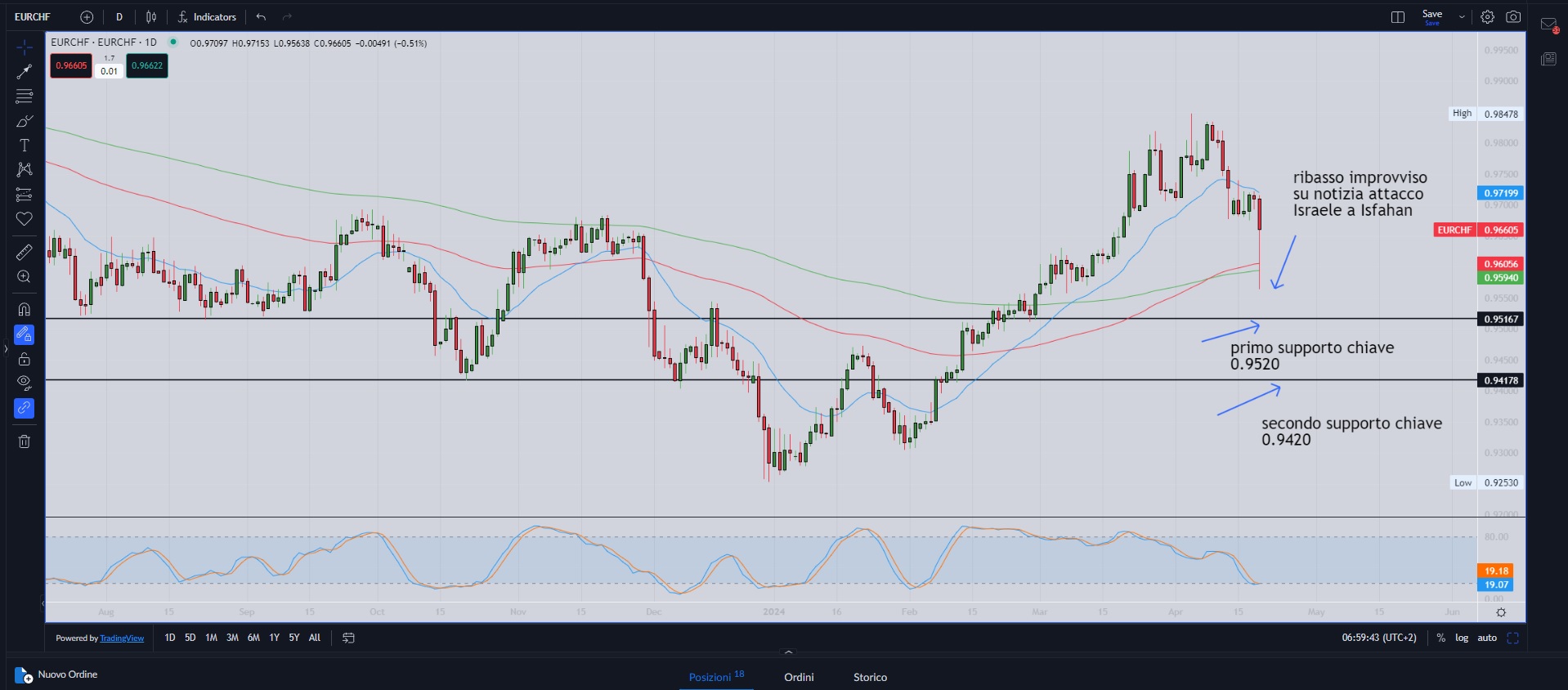Delete drawings with the trash icon
1568x690 pixels.
click(25, 441)
